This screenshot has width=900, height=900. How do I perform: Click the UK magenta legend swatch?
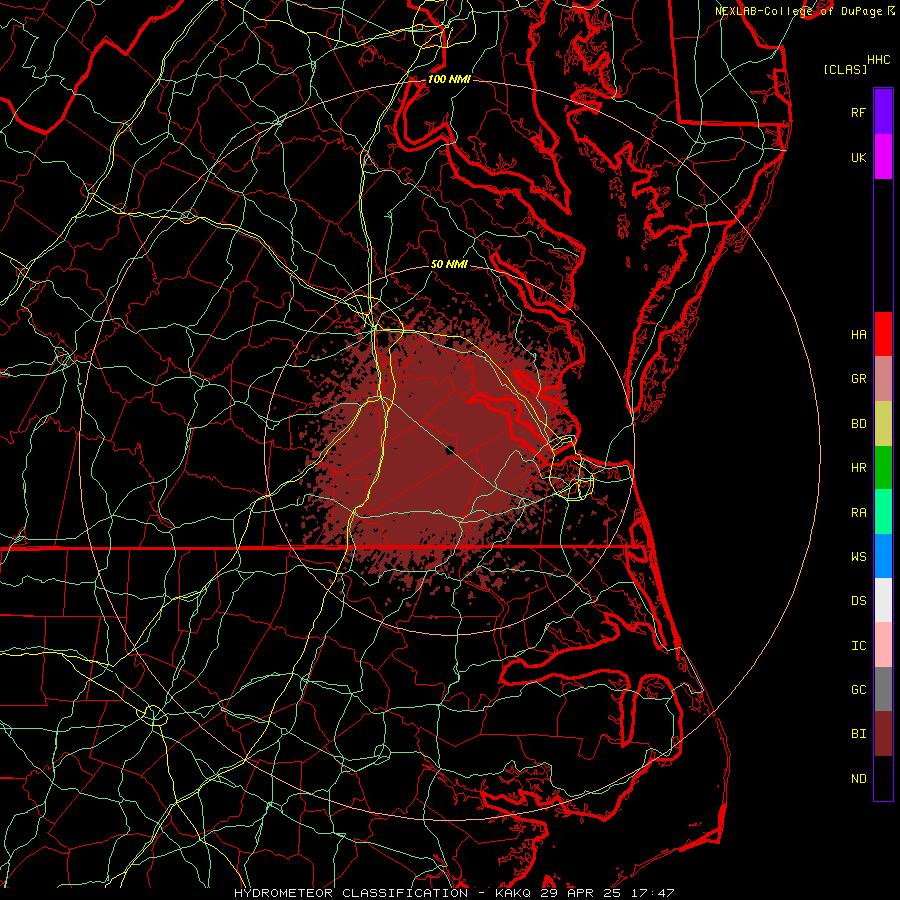883,157
